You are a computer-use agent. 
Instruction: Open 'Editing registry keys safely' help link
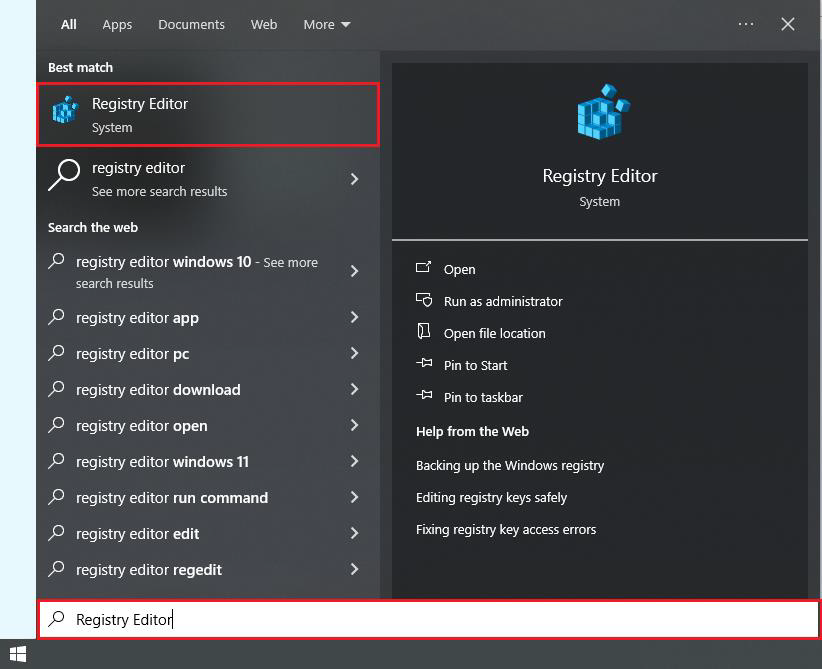[491, 497]
